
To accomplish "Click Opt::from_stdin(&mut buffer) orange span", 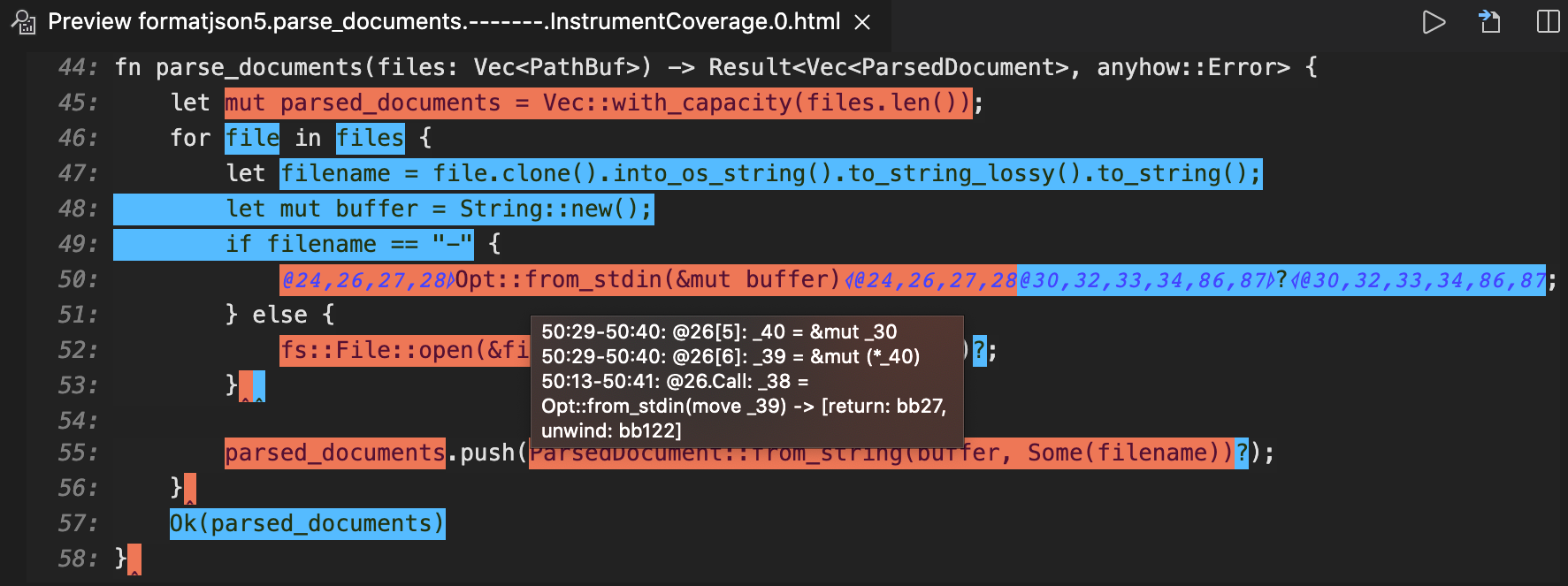I will [x=646, y=280].
